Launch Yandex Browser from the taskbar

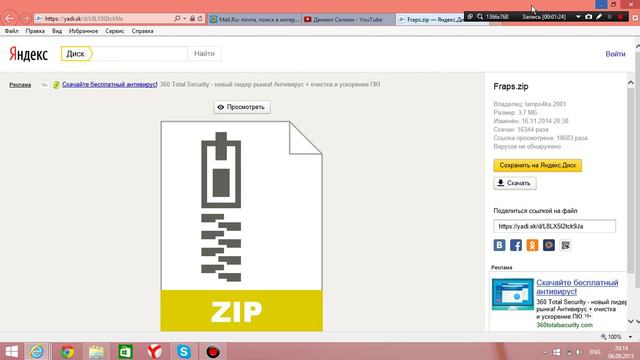(x=154, y=351)
